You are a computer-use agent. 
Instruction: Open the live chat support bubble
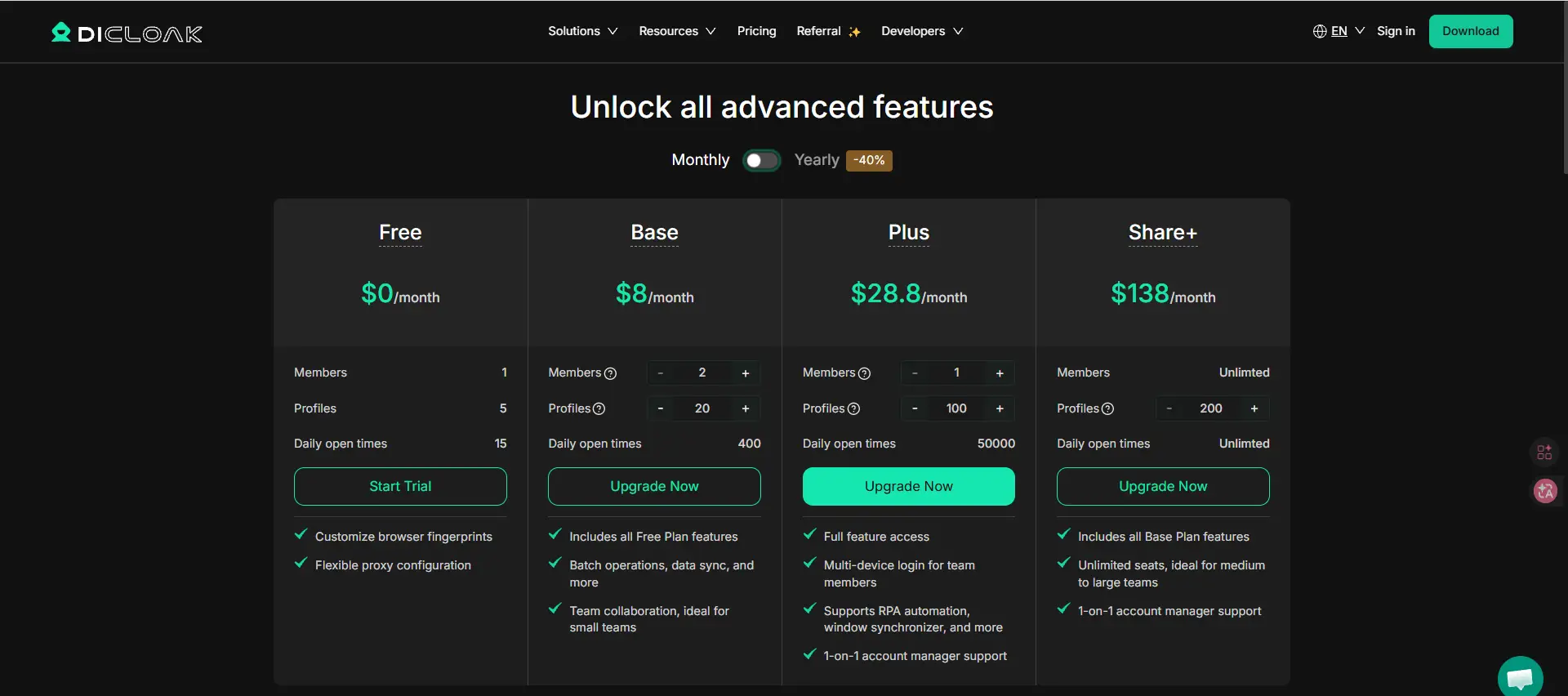pos(1519,677)
